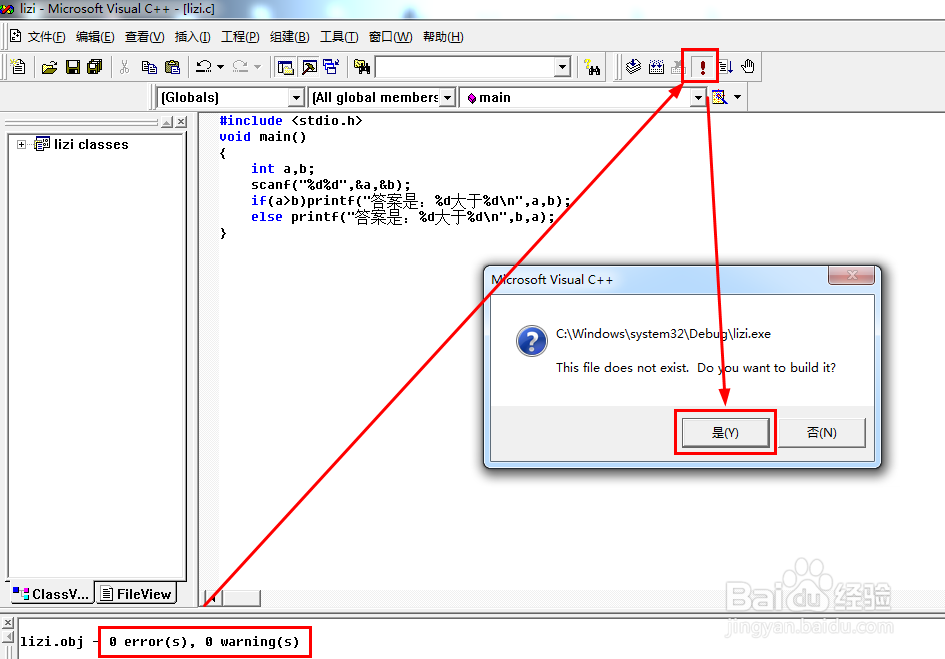
Task: Open the 组建(B) menu
Action: point(289,37)
